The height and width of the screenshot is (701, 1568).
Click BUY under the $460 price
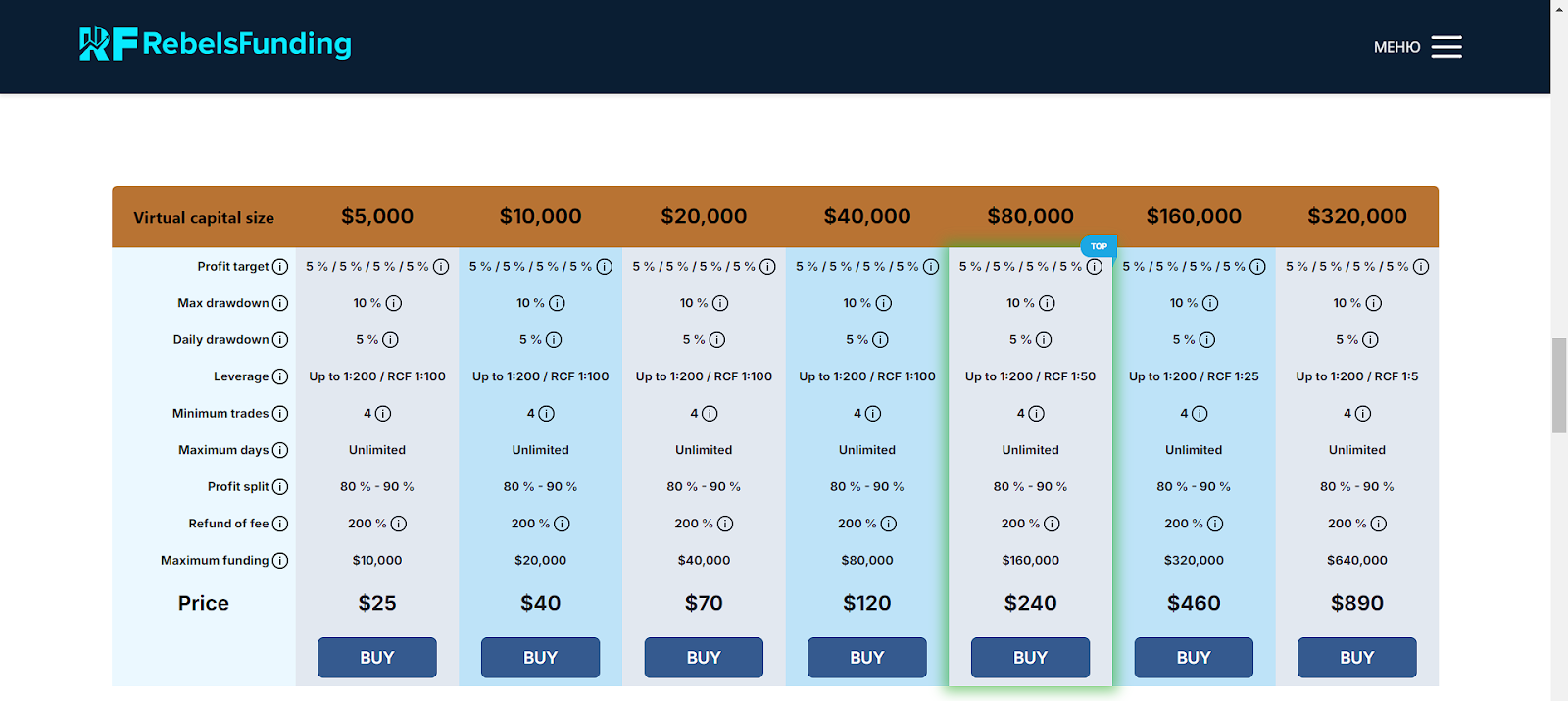[1194, 658]
